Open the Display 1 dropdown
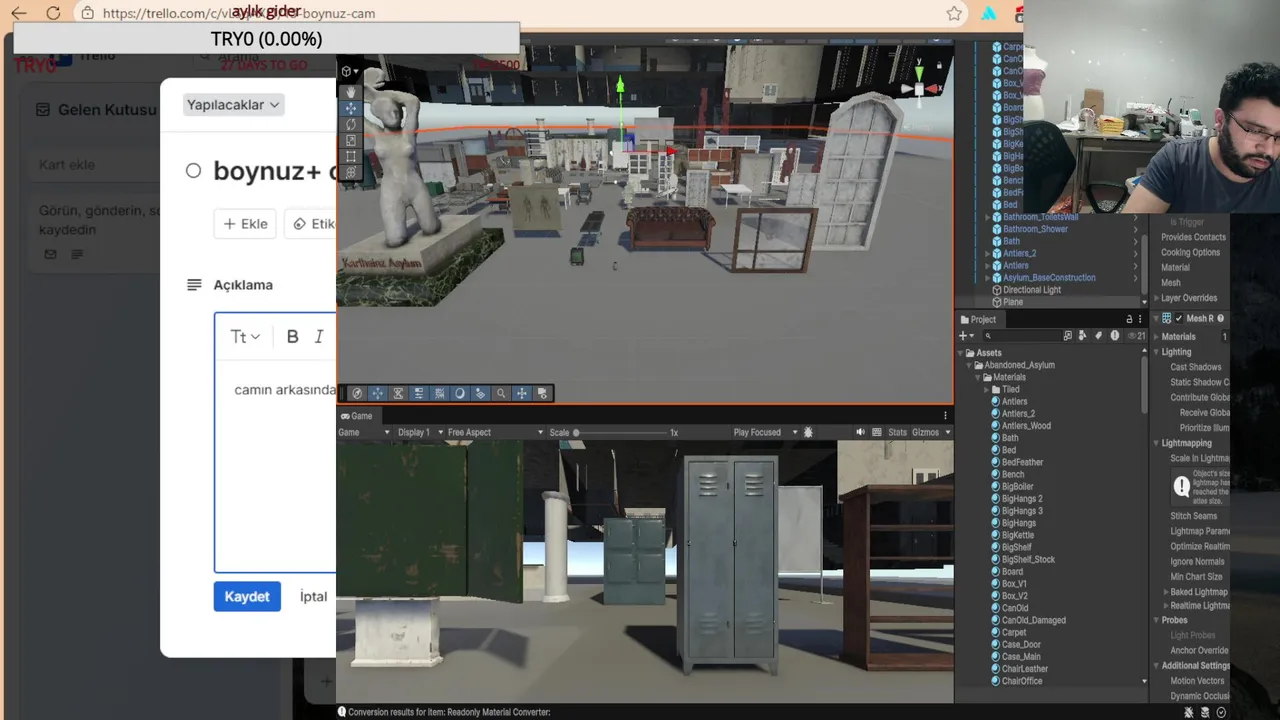Viewport: 1280px width, 720px height. tap(418, 432)
